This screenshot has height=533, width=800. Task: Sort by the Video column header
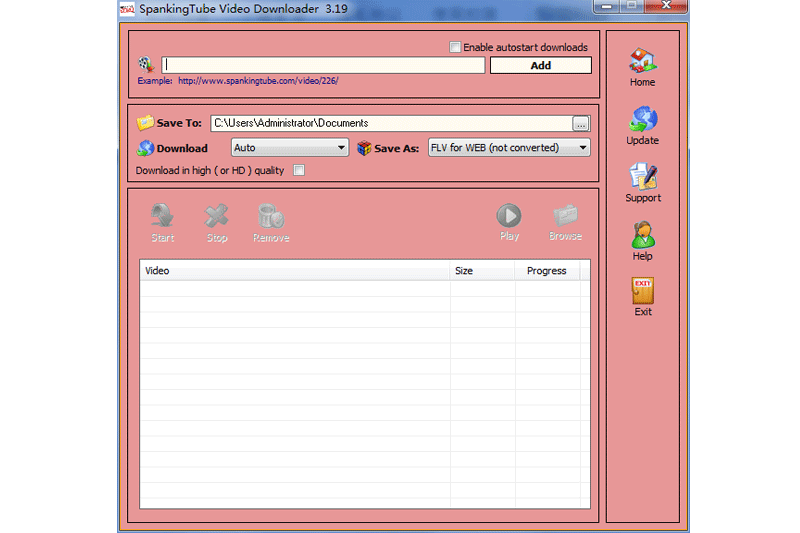point(295,270)
